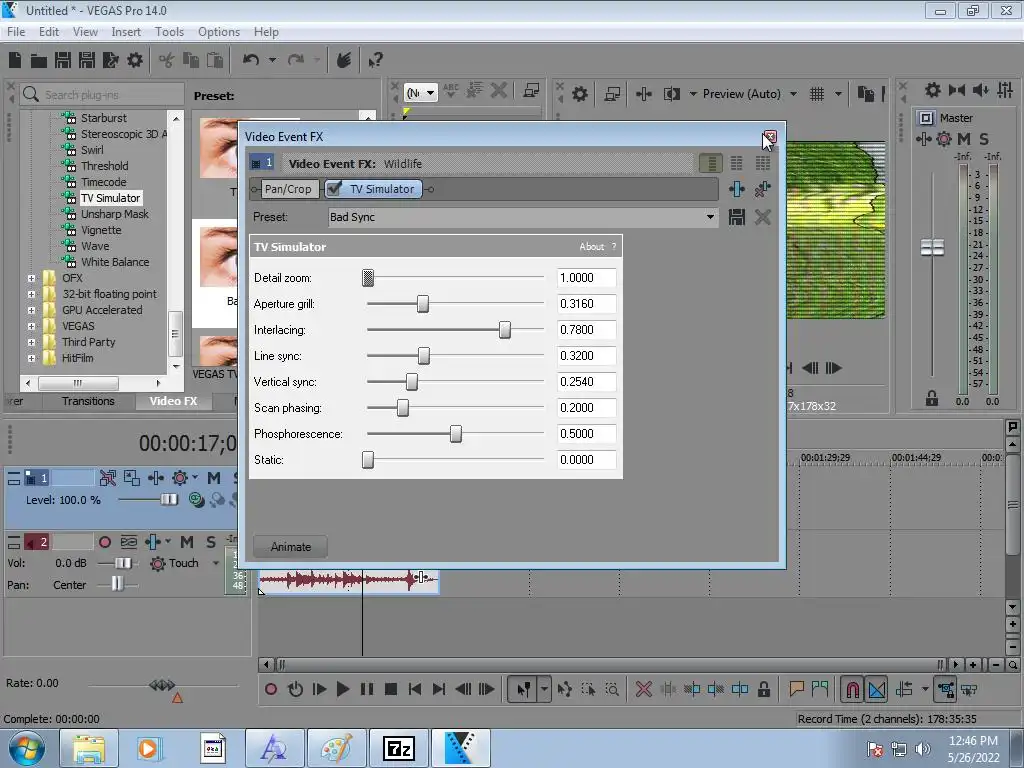Viewport: 1024px width, 768px height.
Task: Toggle Master mute M button
Action: pos(964,138)
